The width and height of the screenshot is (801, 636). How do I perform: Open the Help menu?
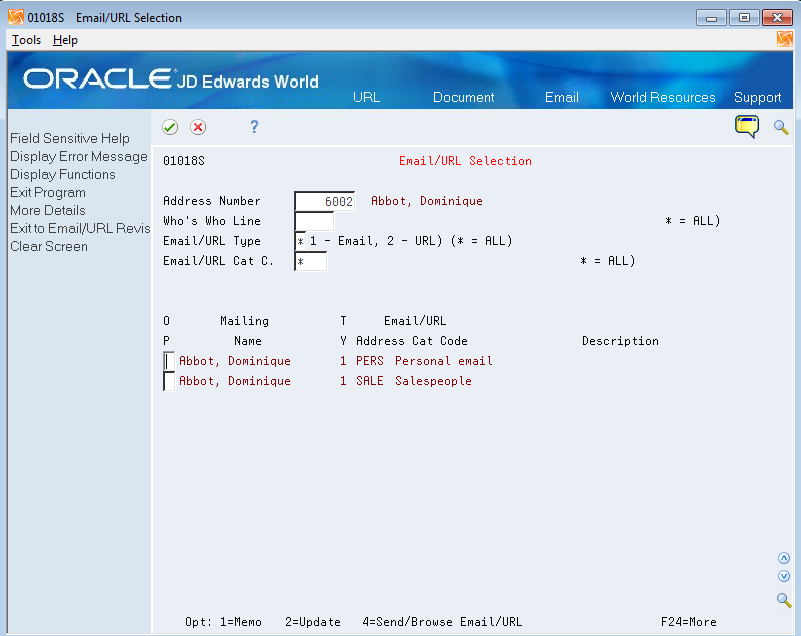coord(65,40)
